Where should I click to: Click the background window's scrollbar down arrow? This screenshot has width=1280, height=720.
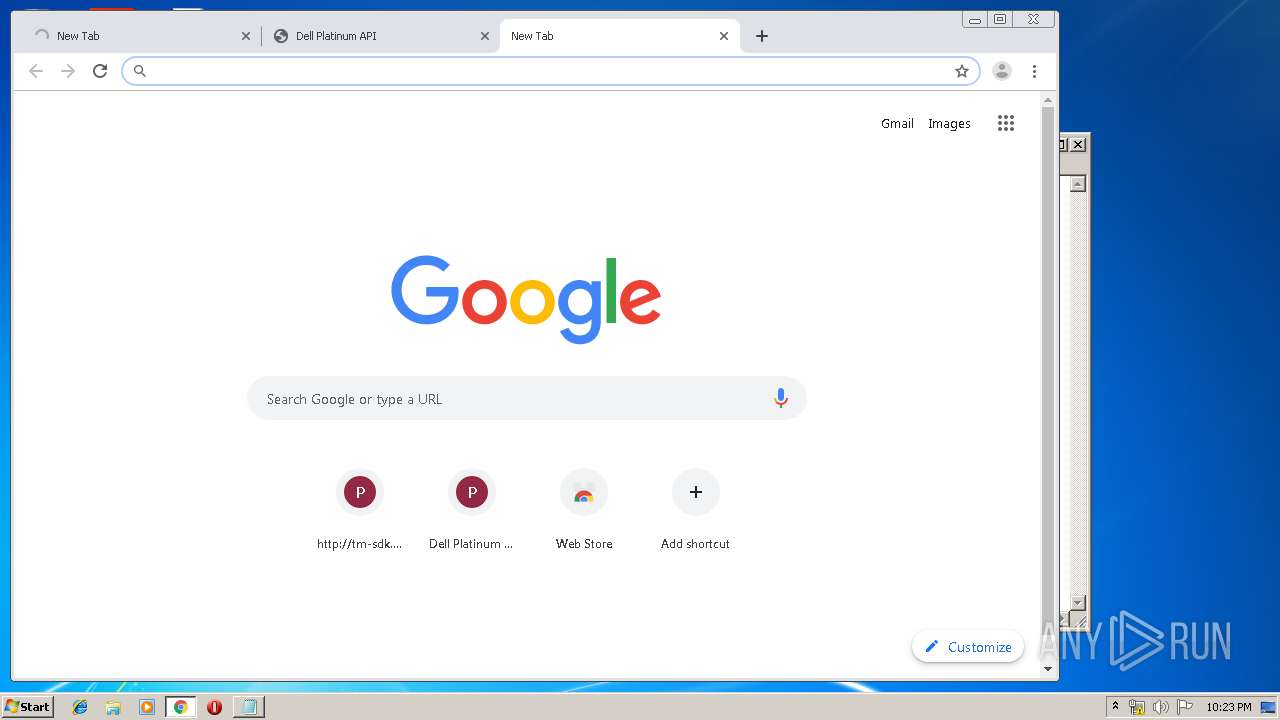tap(1078, 602)
